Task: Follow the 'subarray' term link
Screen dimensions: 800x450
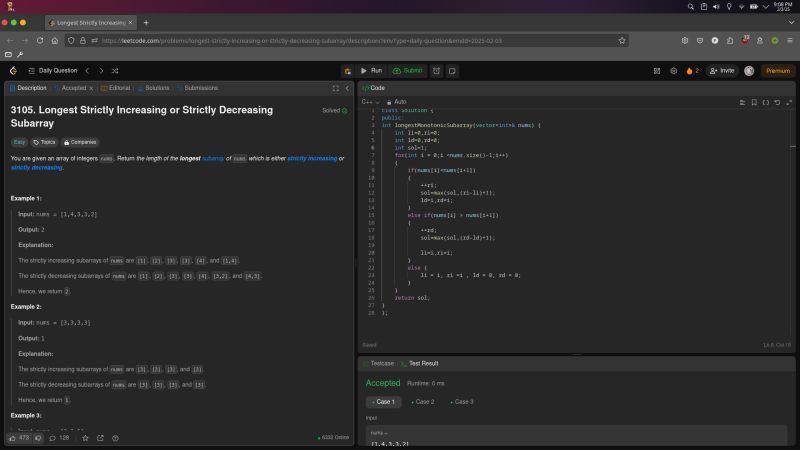Action: coord(213,159)
